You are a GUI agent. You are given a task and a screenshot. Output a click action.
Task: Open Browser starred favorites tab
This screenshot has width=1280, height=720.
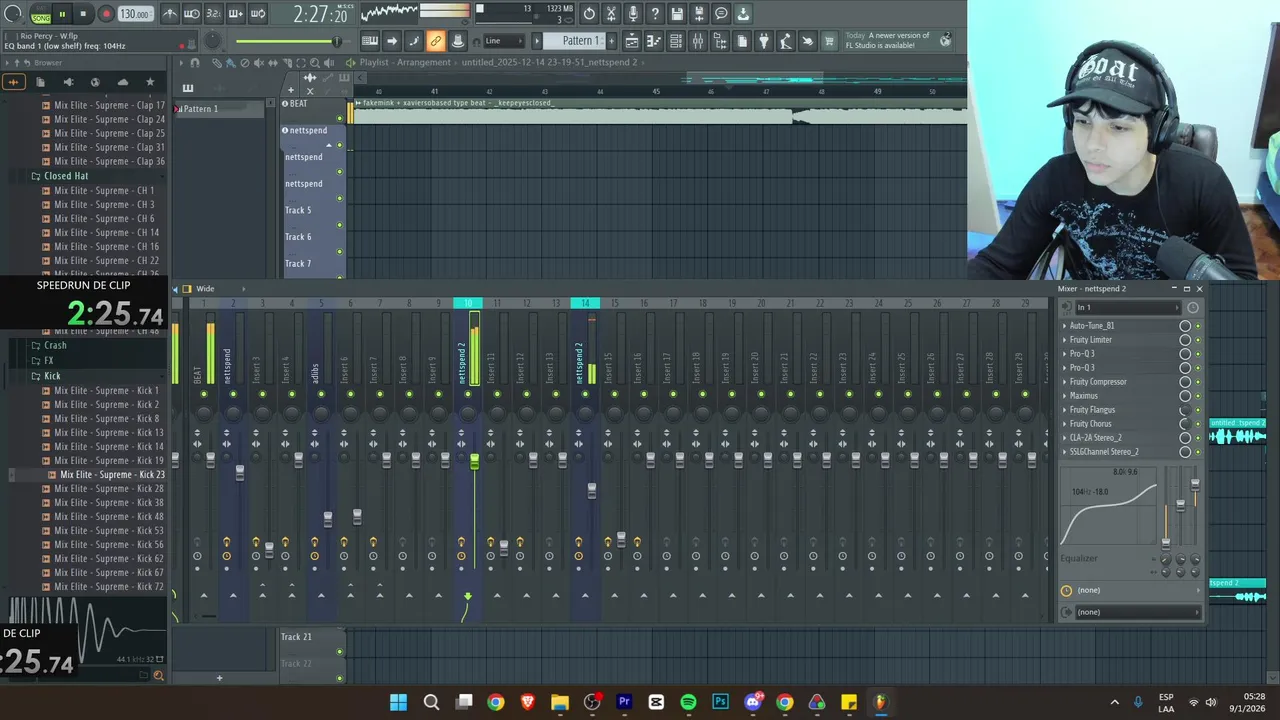coord(150,82)
